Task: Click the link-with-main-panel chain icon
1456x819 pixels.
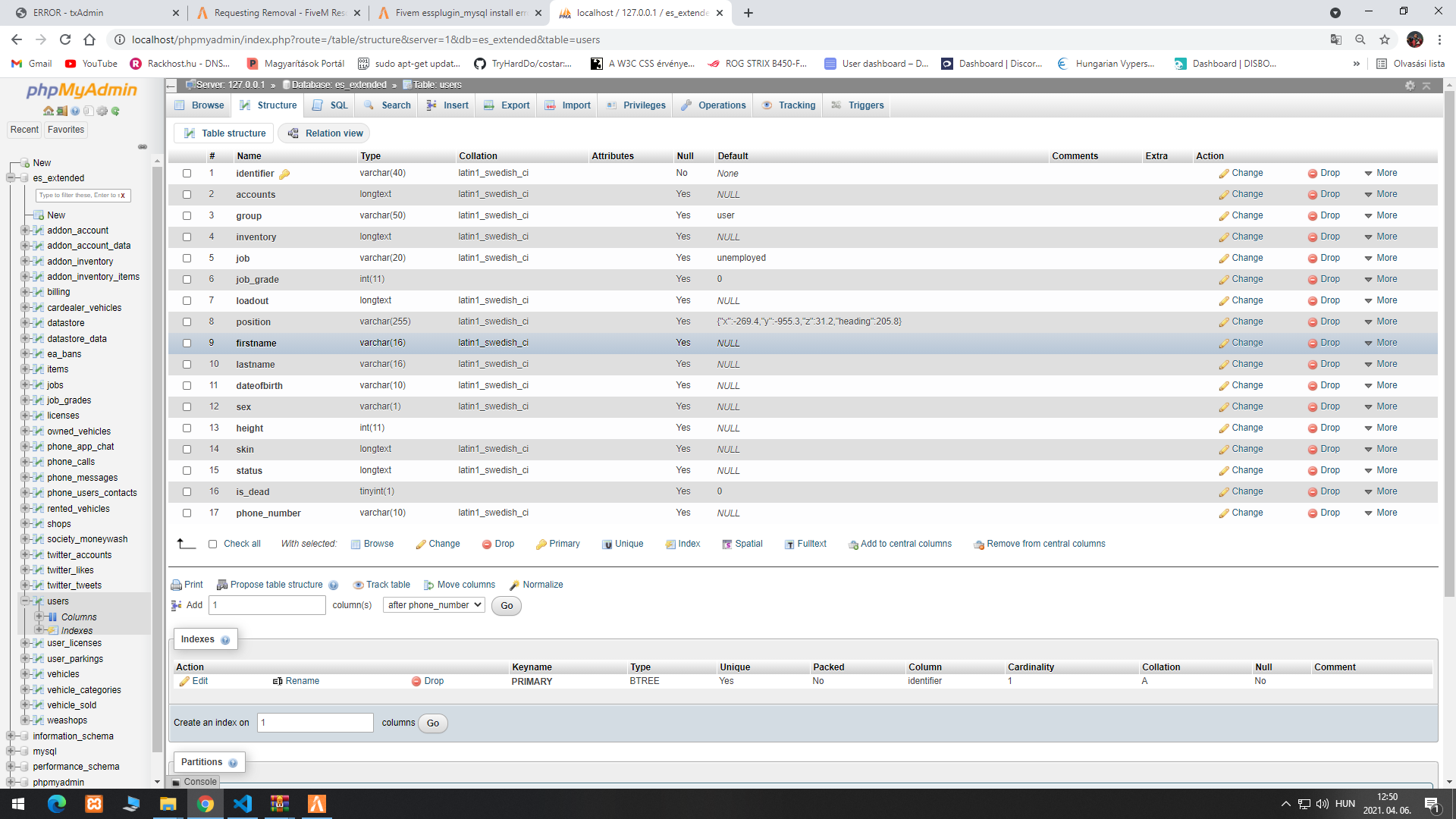Action: pyautogui.click(x=142, y=147)
